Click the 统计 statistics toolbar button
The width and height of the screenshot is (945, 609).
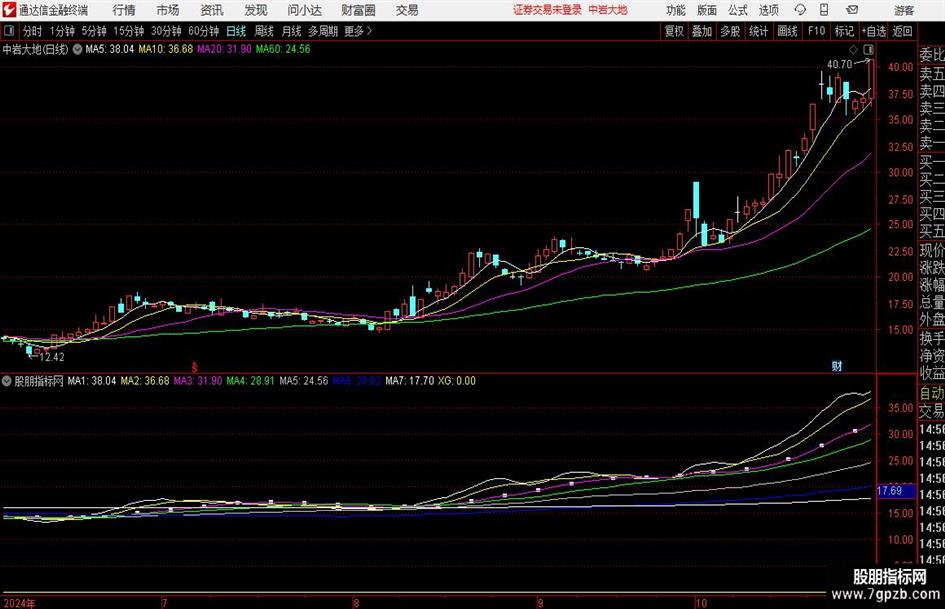pyautogui.click(x=758, y=31)
